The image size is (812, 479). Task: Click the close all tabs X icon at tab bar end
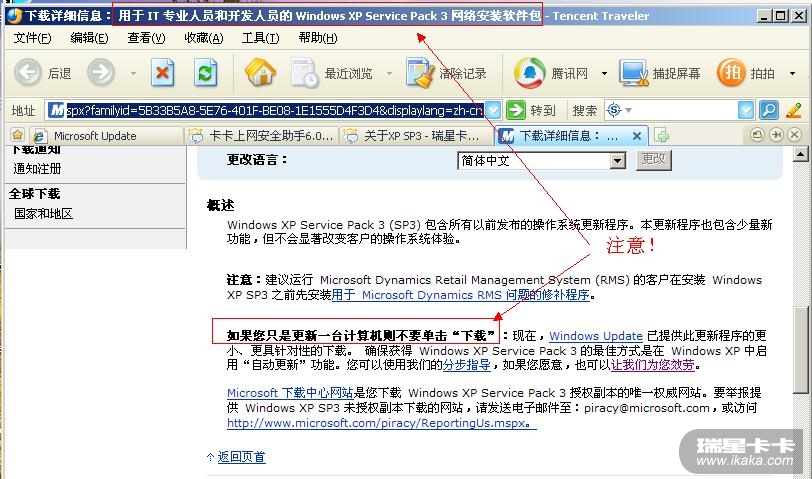tap(794, 135)
